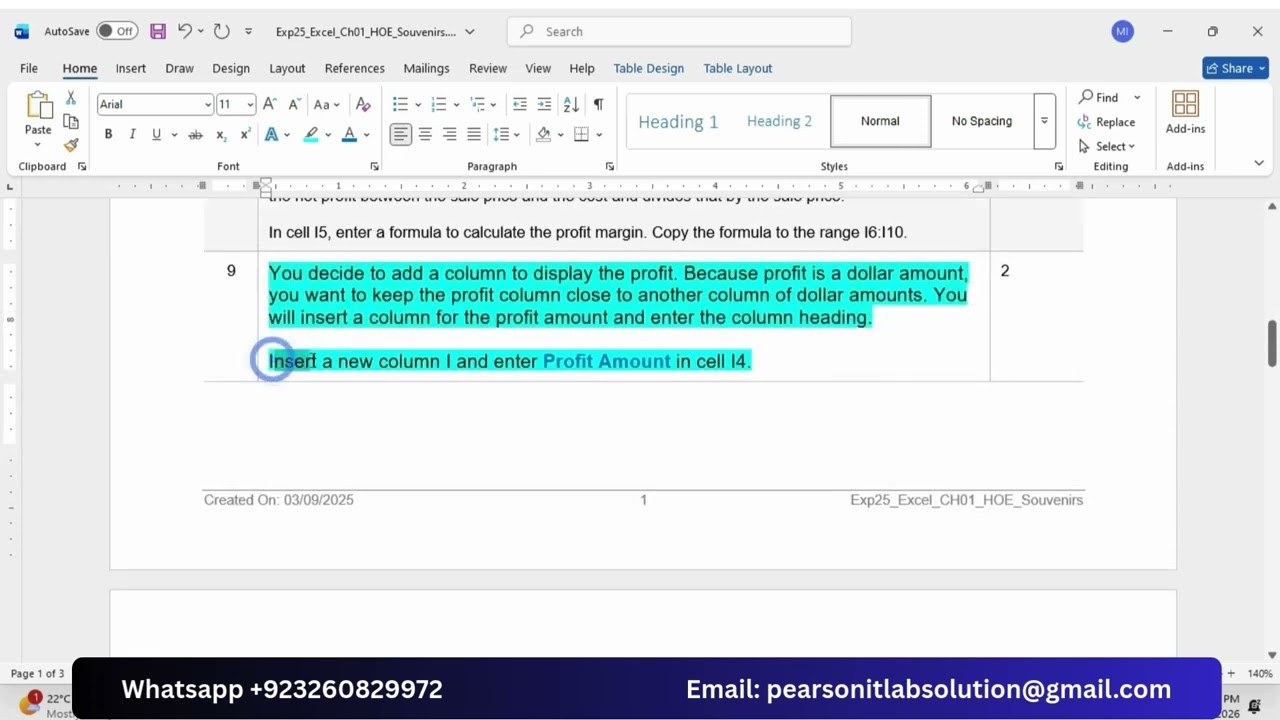Open the Table Layout tab

738,68
